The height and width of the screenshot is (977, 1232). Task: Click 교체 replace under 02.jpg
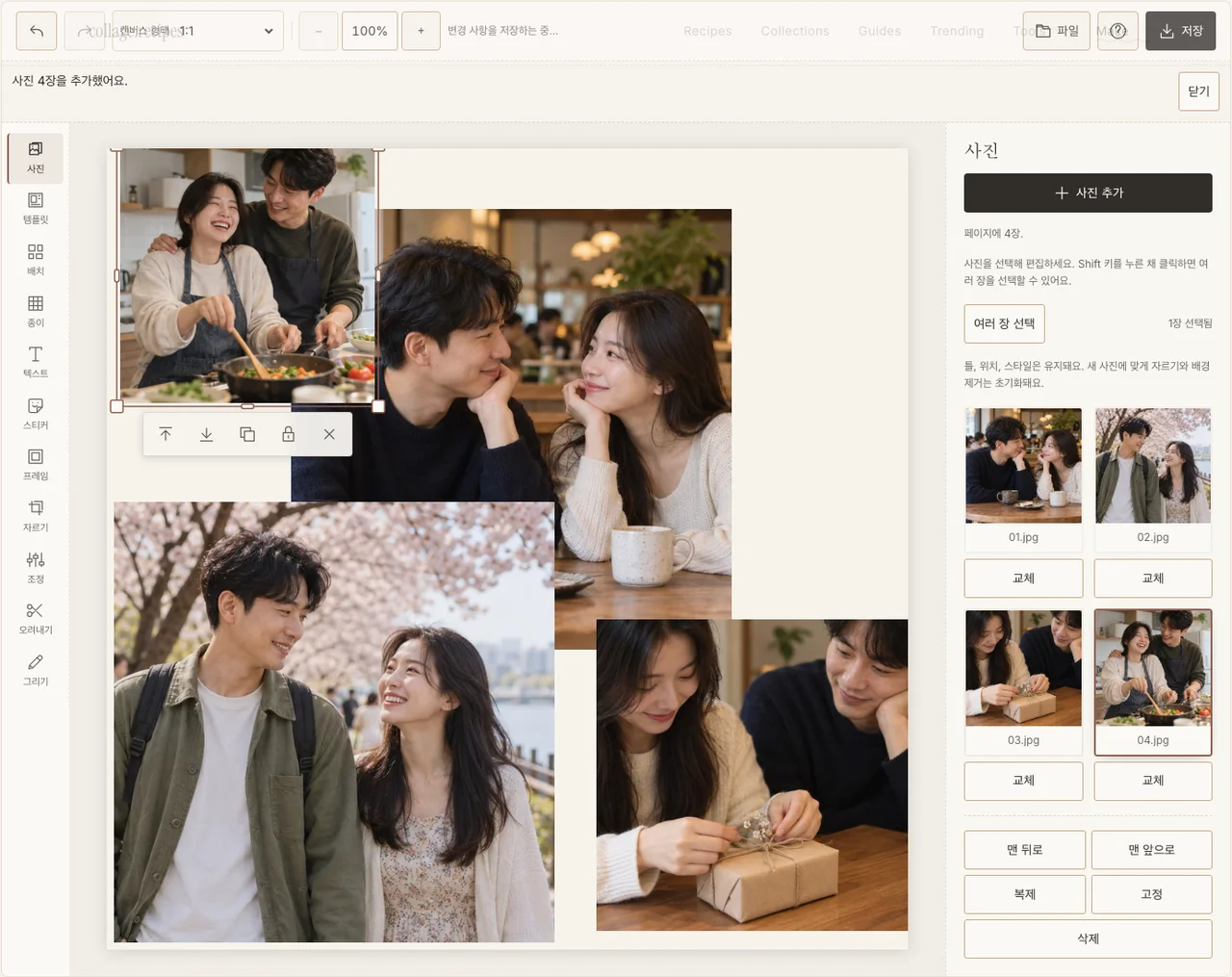coord(1153,578)
